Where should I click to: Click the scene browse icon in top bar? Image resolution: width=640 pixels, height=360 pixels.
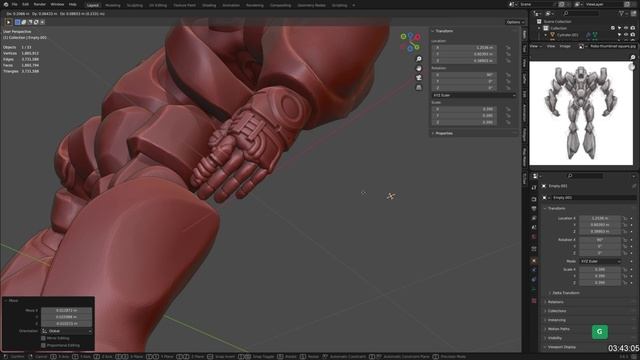coord(512,4)
